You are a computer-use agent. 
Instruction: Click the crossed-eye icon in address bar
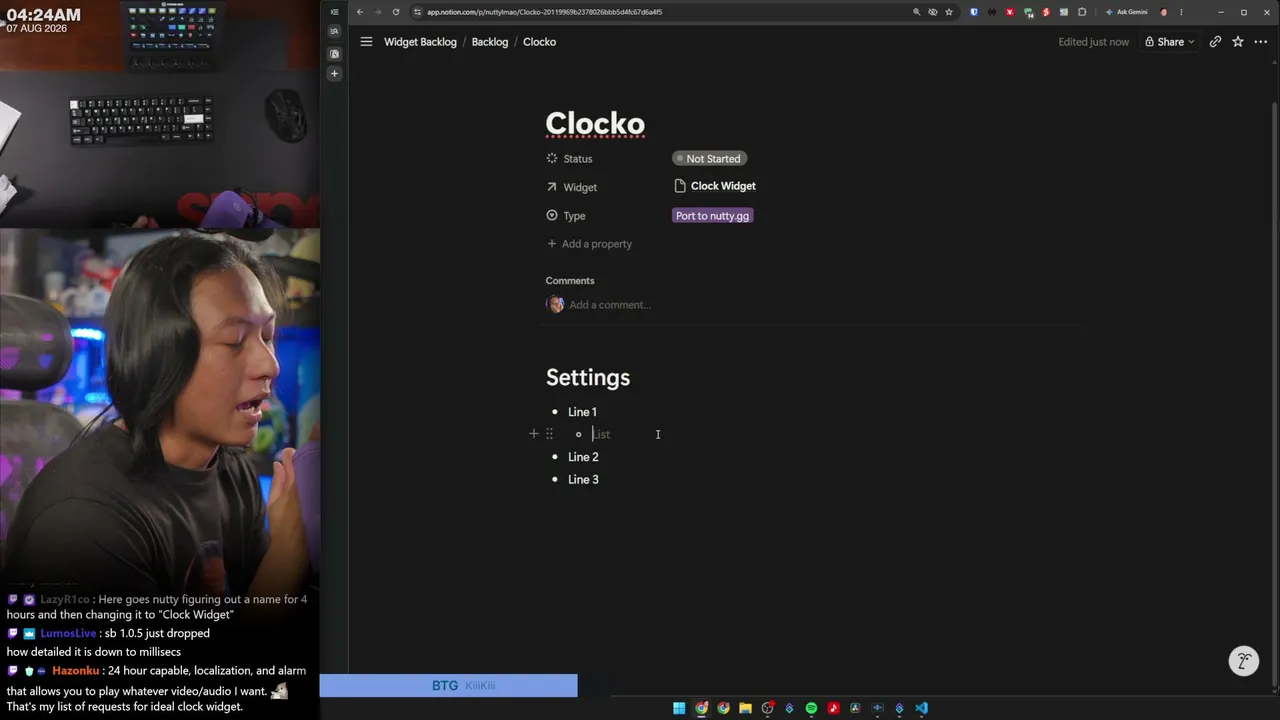coord(933,12)
